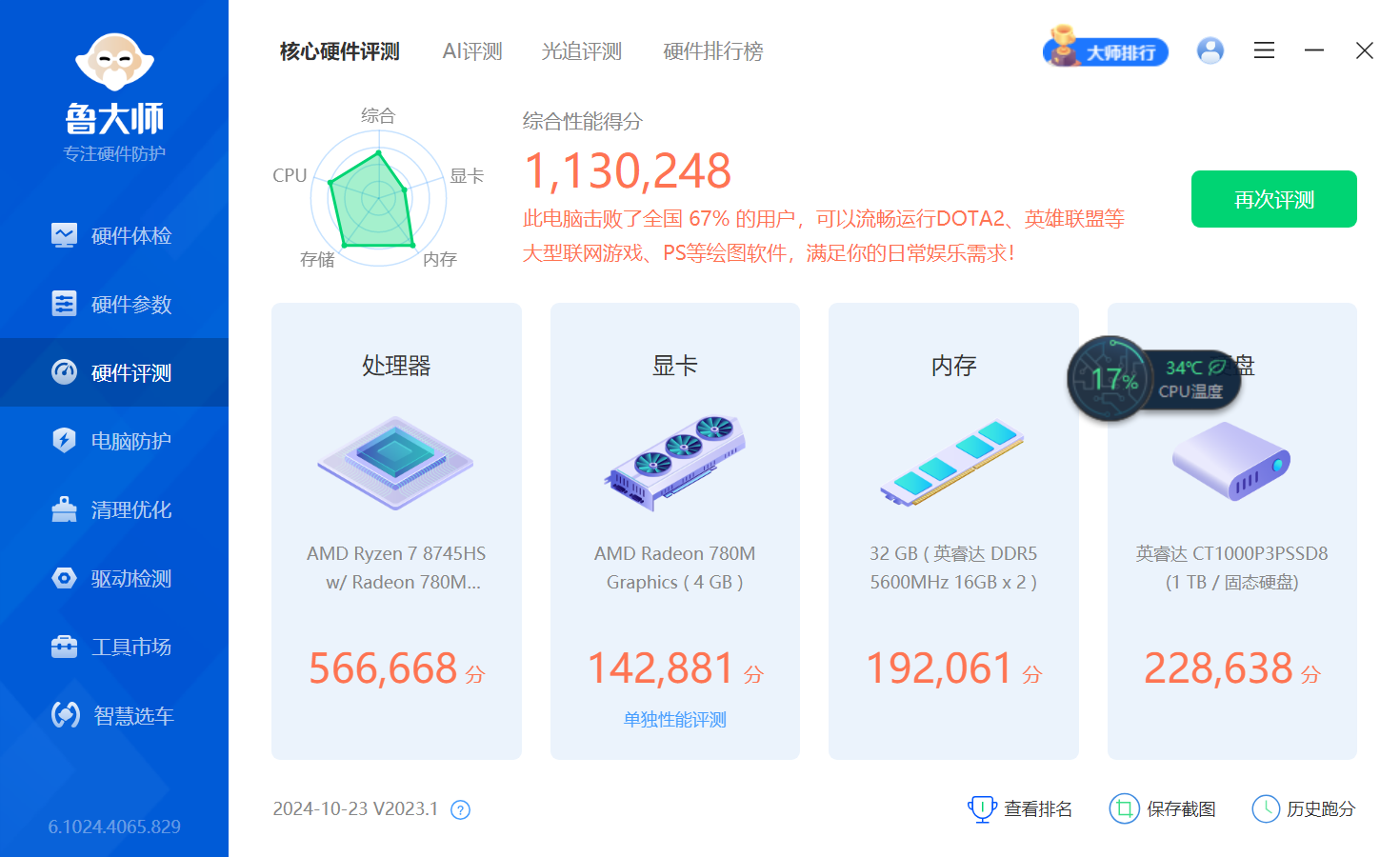Open 清理优化 from the sidebar
This screenshot has width=1400, height=857.
114,509
